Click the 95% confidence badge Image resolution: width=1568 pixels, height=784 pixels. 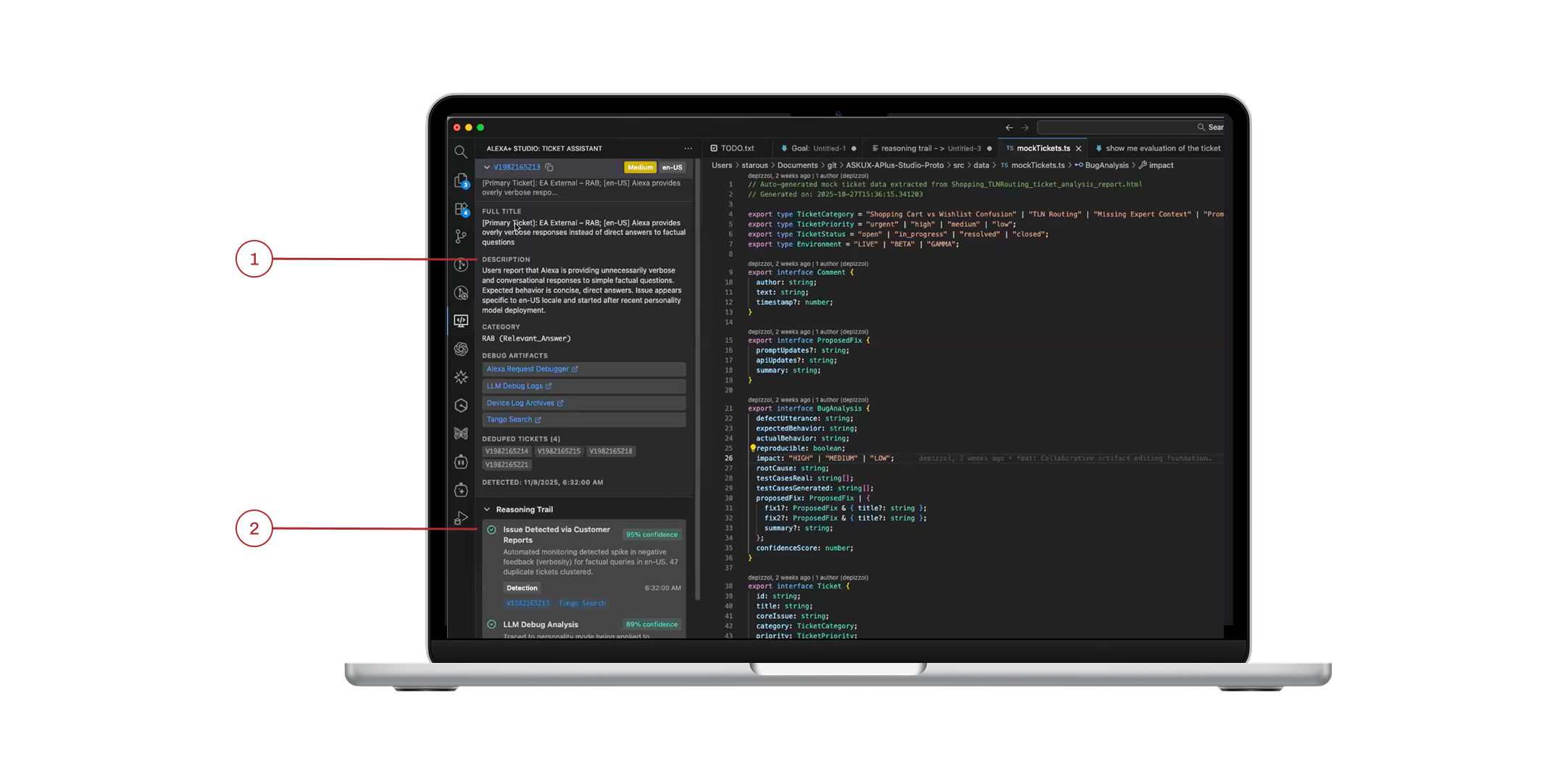tap(651, 535)
